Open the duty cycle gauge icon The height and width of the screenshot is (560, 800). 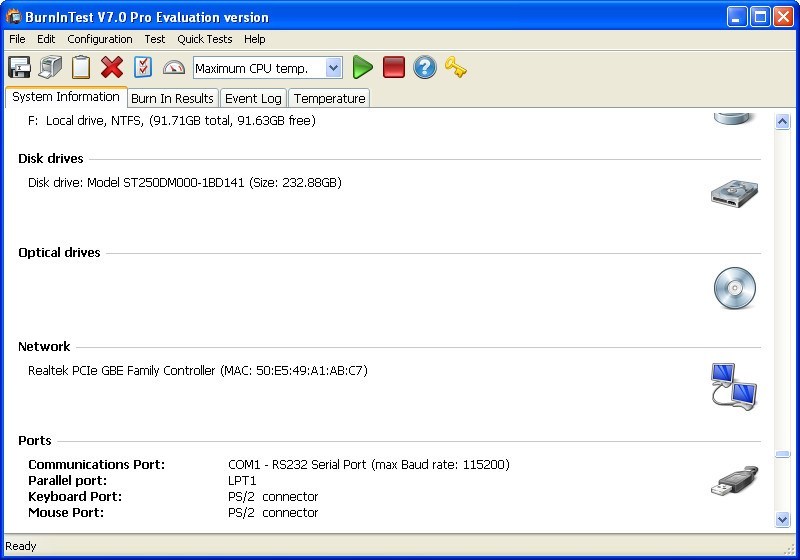pyautogui.click(x=173, y=67)
